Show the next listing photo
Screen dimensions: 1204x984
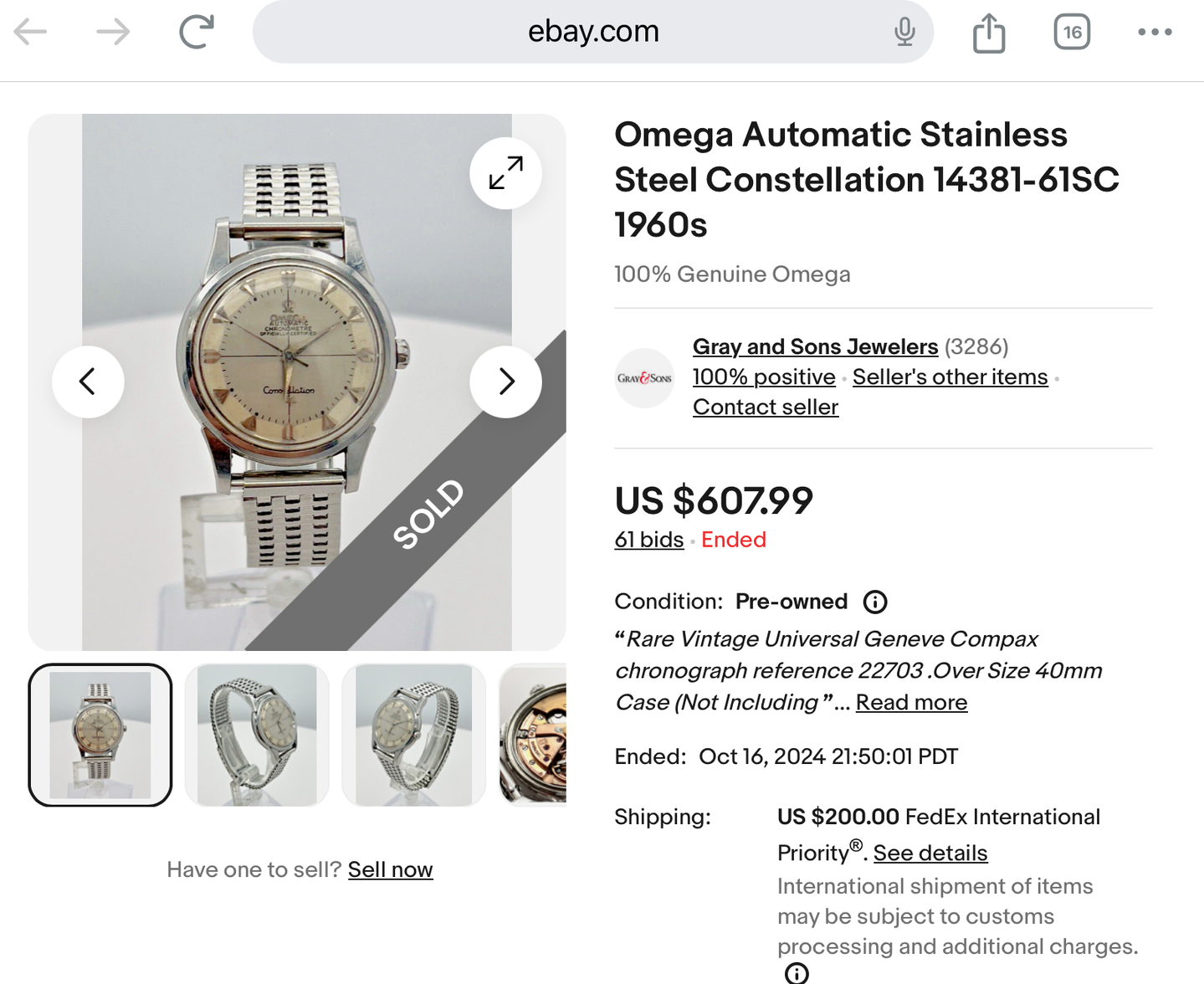505,382
